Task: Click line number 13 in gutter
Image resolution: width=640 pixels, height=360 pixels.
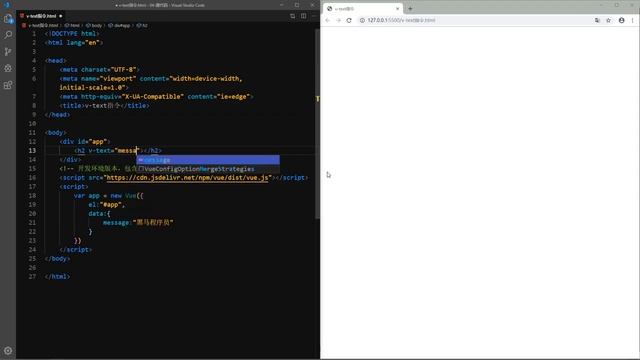Action: (x=32, y=151)
